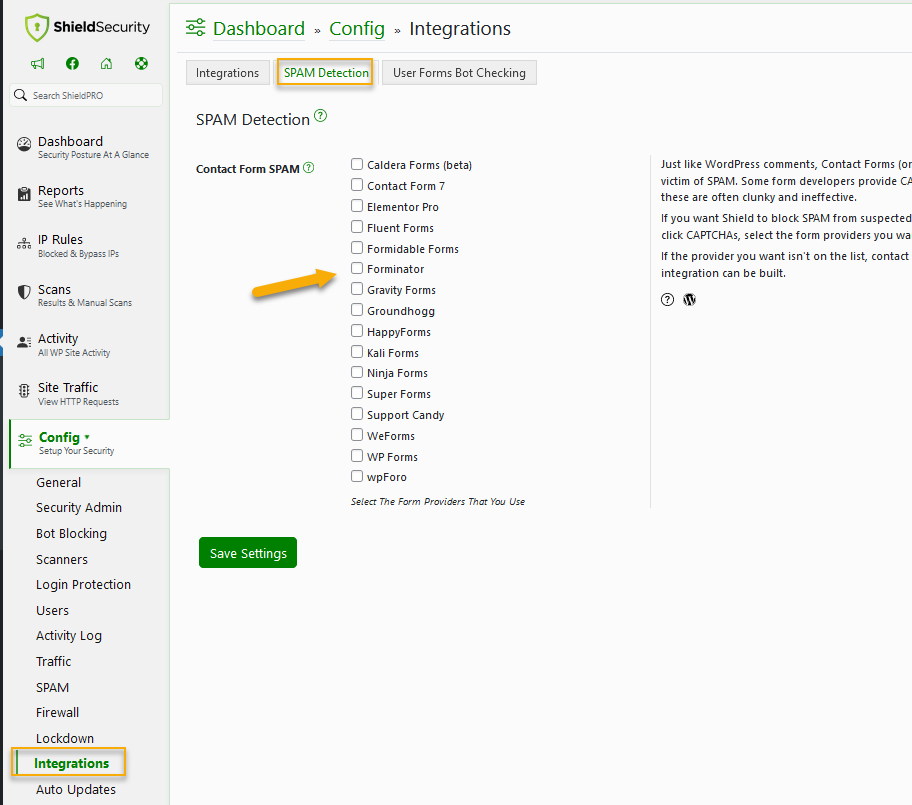Click the Site Traffic icon

[24, 391]
